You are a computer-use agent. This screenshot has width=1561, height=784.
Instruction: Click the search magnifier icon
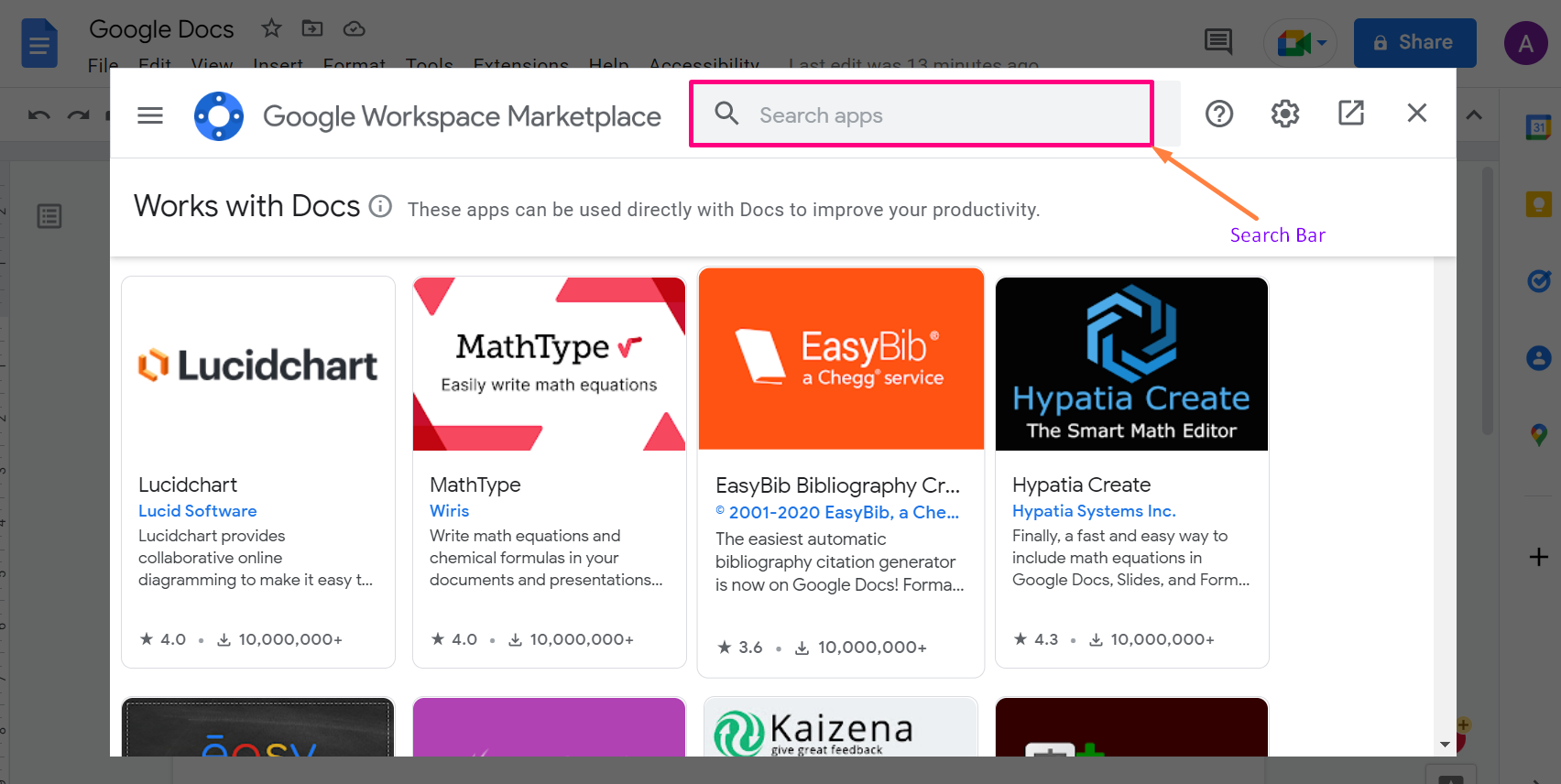point(726,114)
